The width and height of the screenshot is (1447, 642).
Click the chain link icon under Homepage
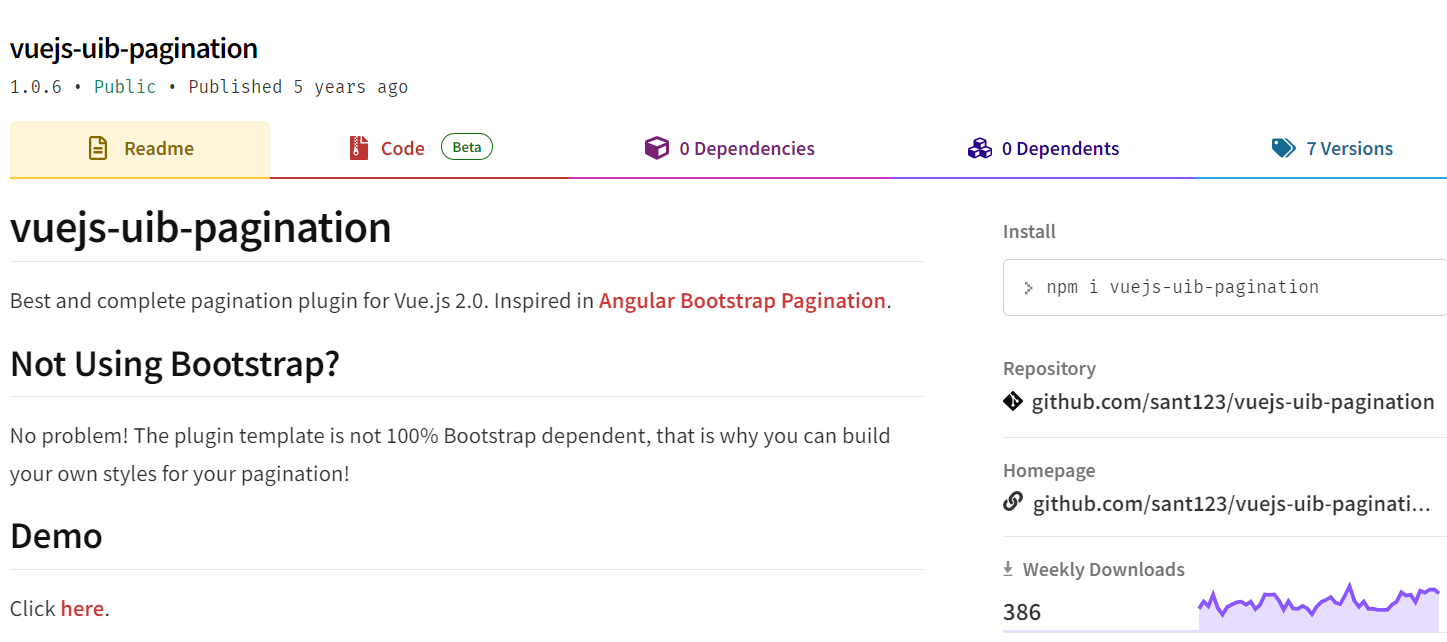pyautogui.click(x=1013, y=502)
